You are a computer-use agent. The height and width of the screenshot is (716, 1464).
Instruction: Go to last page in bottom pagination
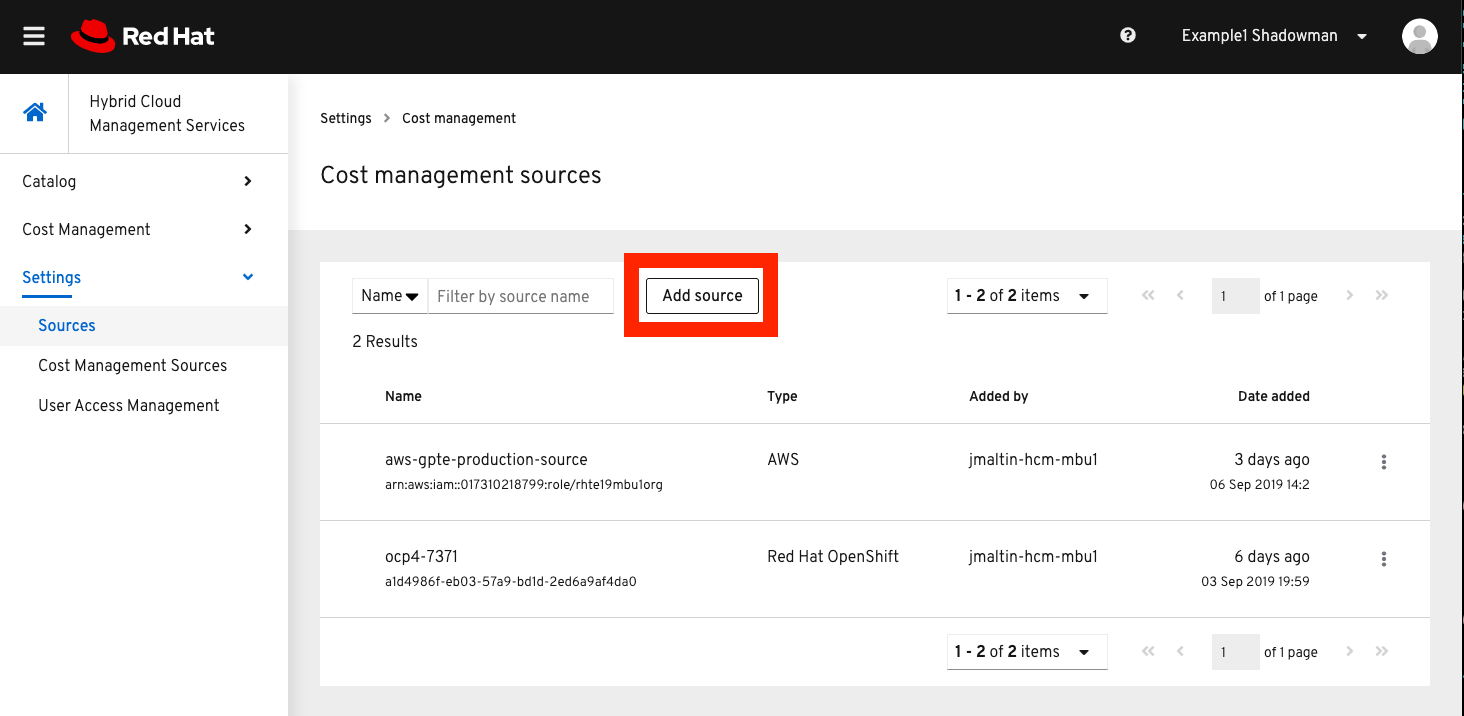pyautogui.click(x=1382, y=651)
